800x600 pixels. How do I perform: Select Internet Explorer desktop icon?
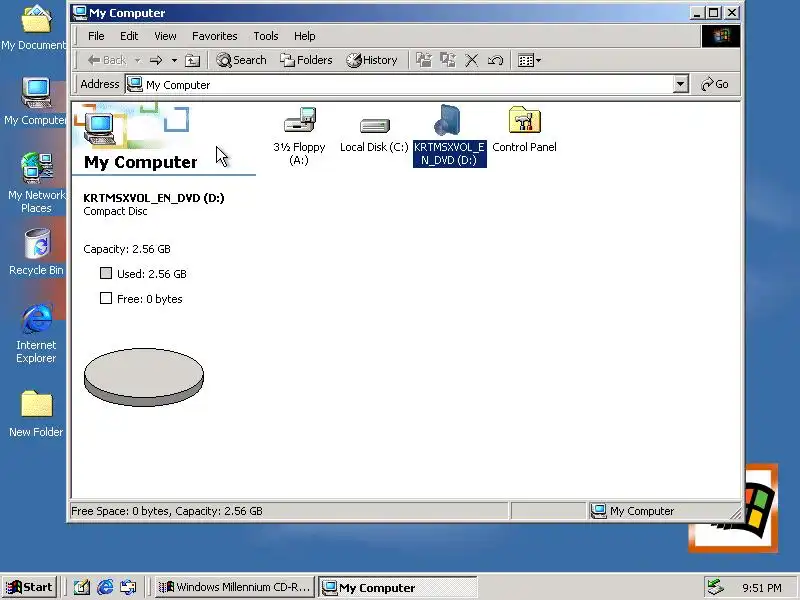coord(36,334)
